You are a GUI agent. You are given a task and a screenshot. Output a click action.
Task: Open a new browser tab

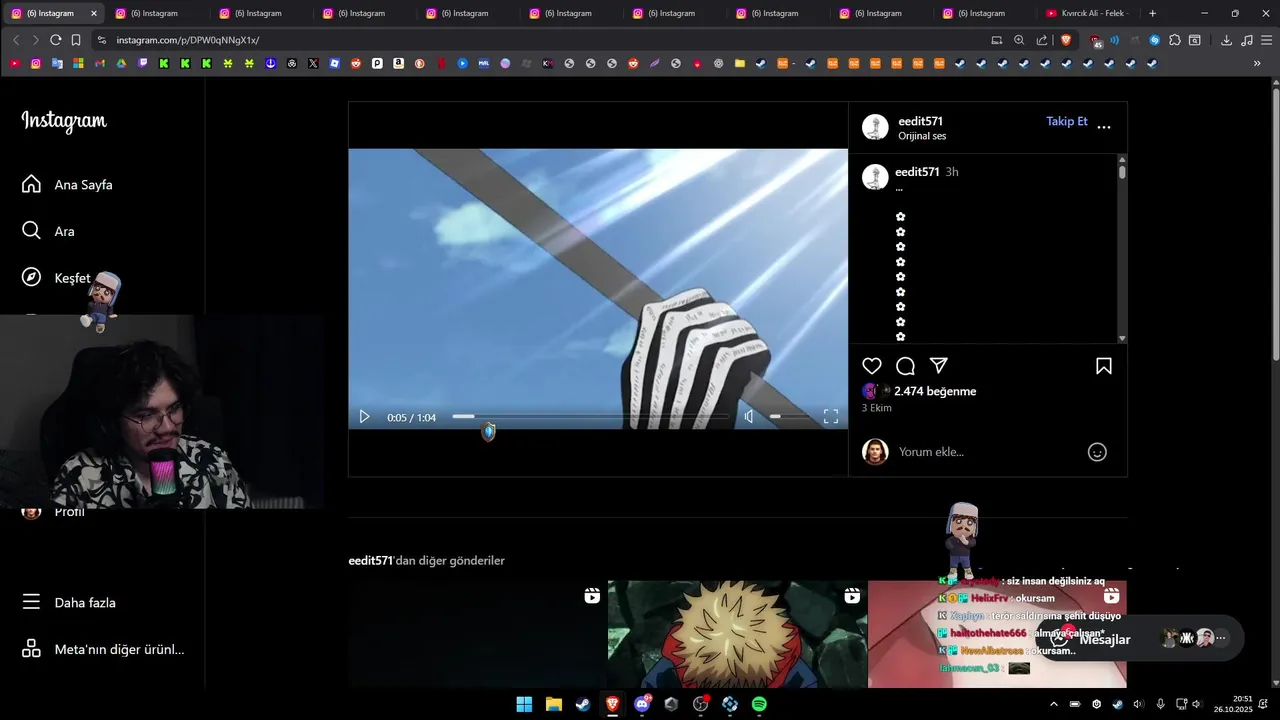click(1152, 13)
